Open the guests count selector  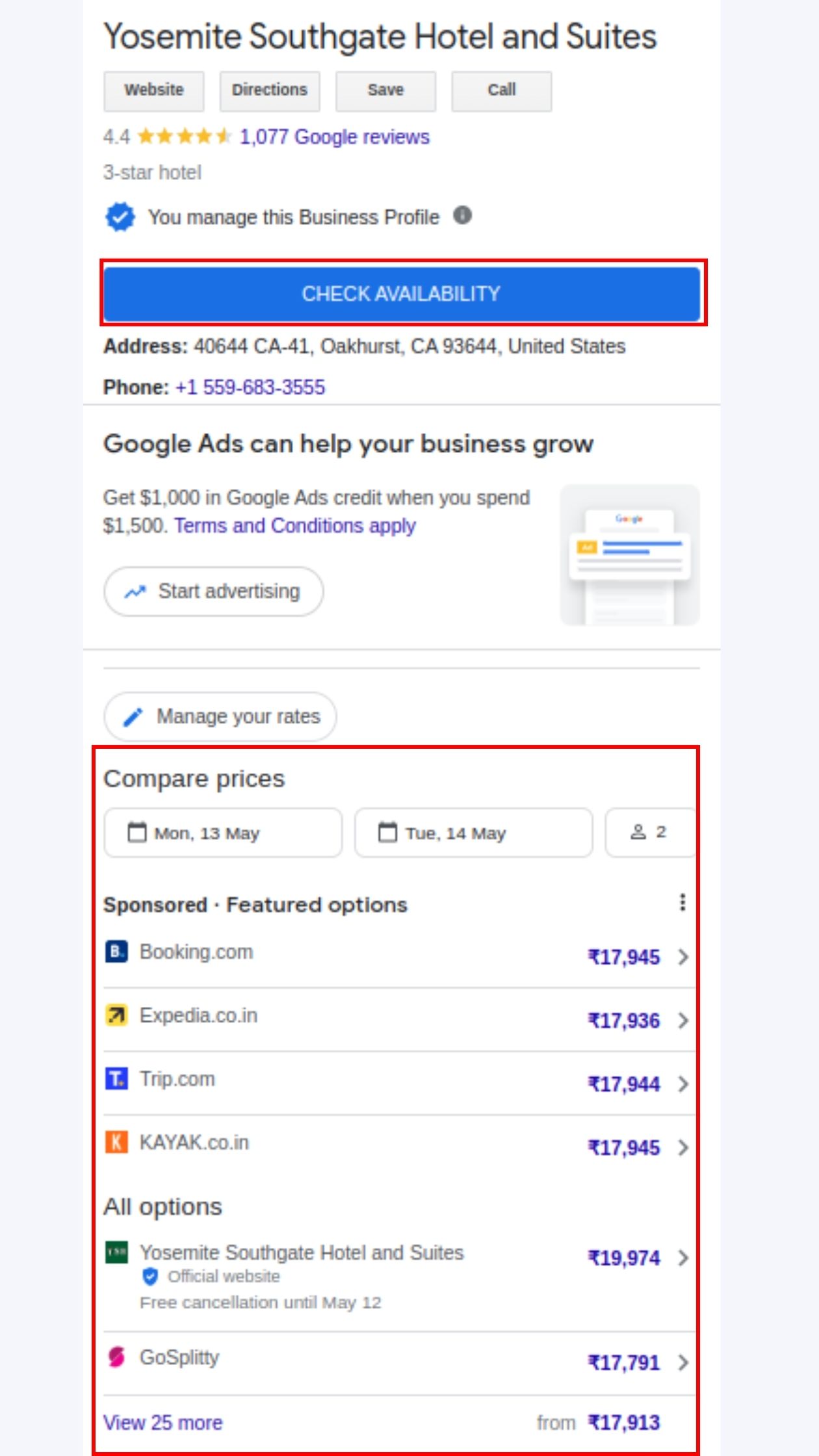[x=649, y=833]
